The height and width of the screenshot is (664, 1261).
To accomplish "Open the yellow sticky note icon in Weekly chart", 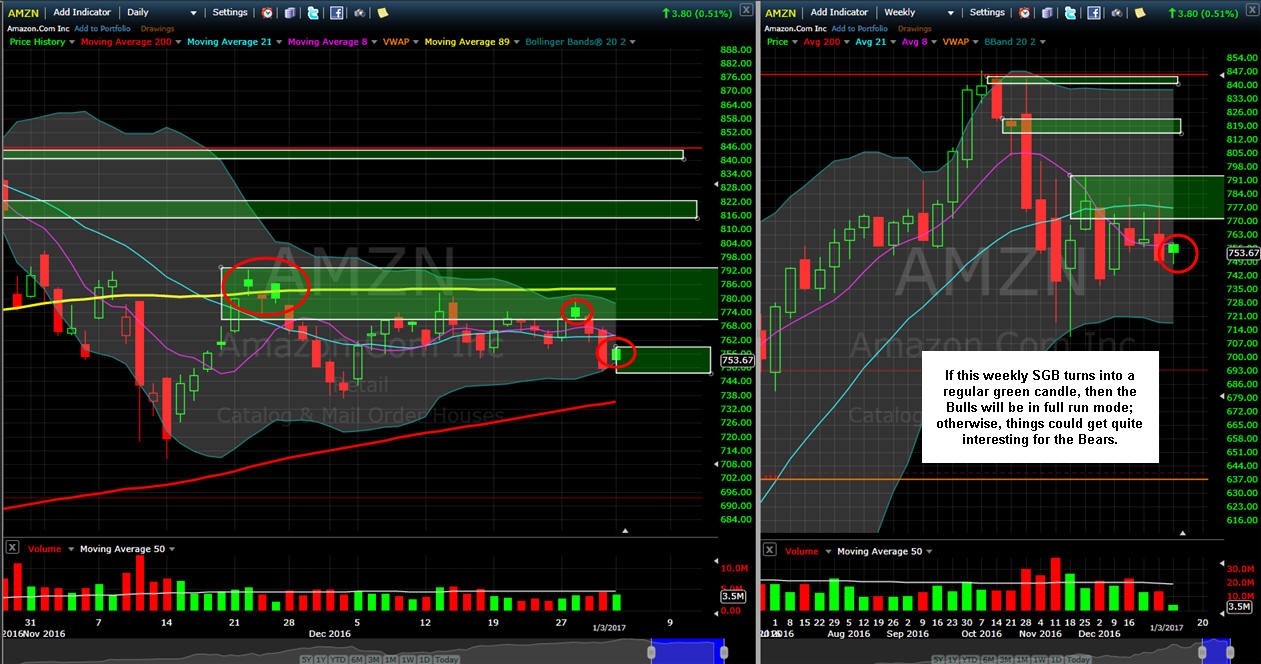I will [x=1139, y=13].
